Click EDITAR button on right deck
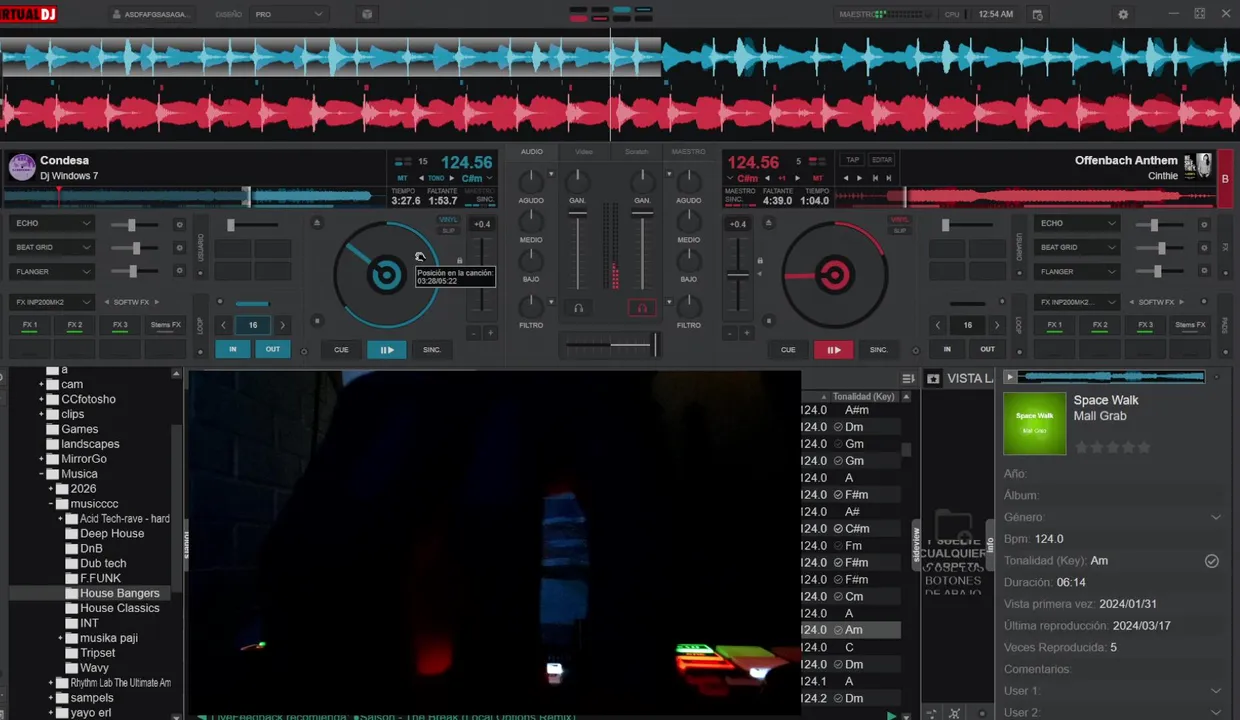This screenshot has width=1240, height=720. pos(882,160)
